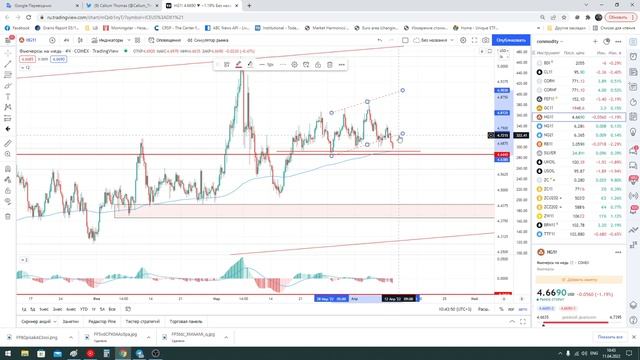Viewport: 640px width, 360px height.
Task: Select the YTD date range
Action: 84,309
